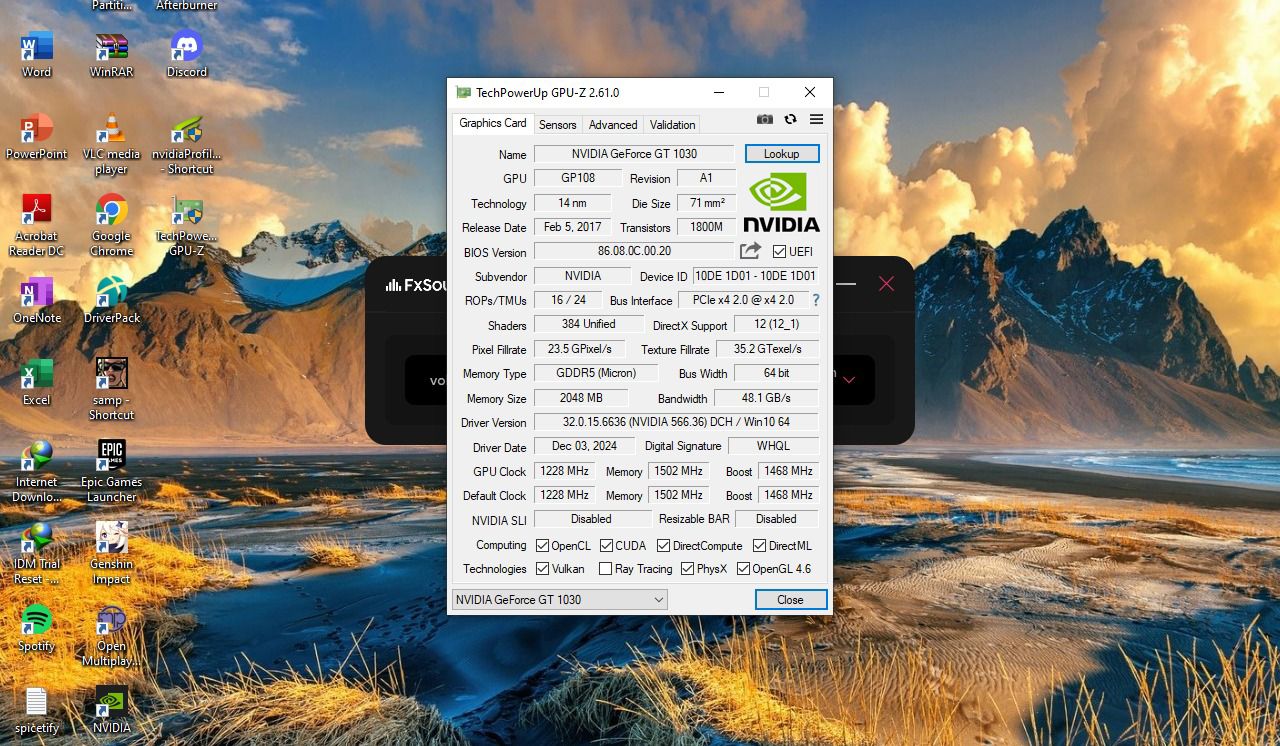
Task: Open the Excel desktop shortcut
Action: 37,382
